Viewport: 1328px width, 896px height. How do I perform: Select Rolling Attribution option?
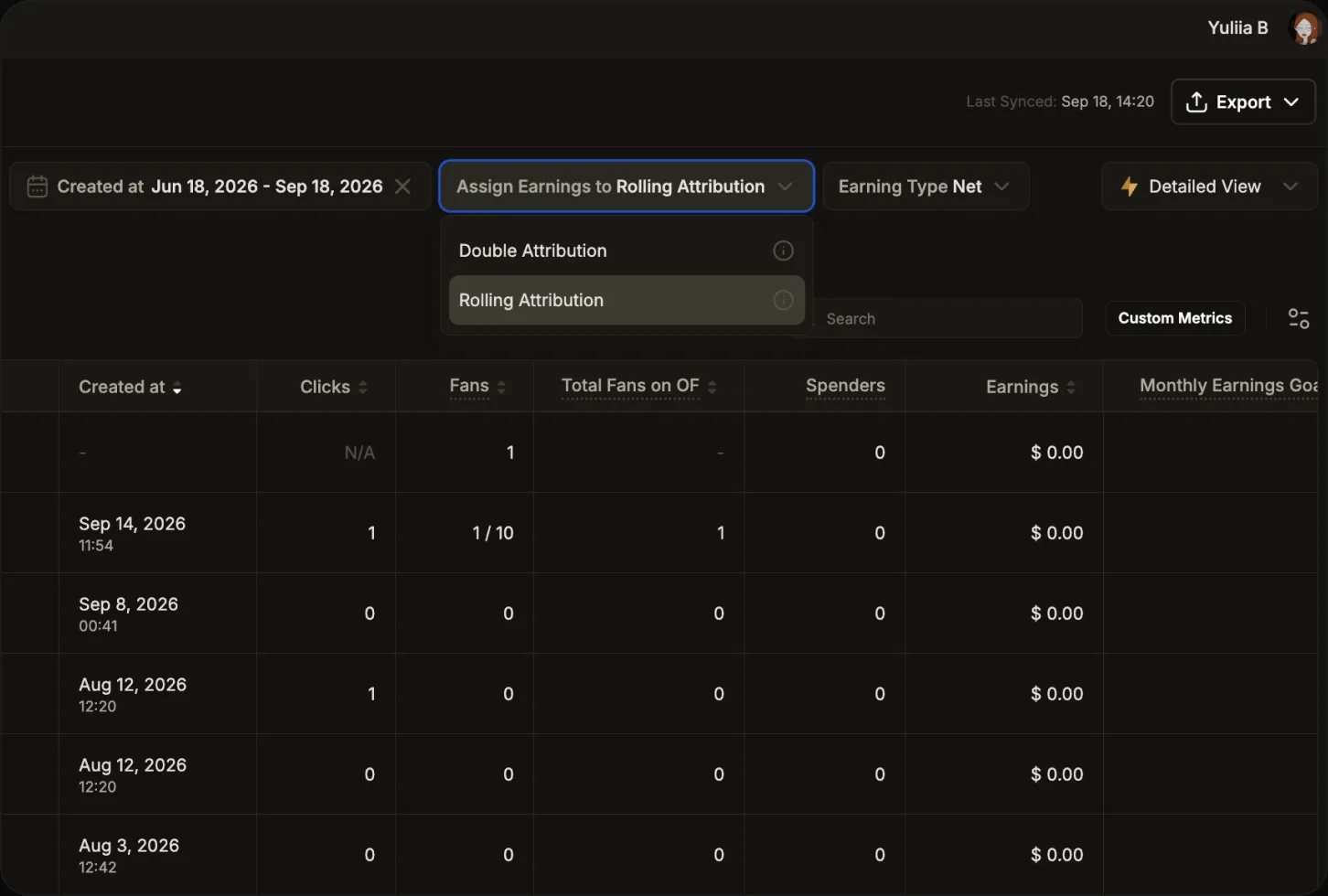coord(627,300)
